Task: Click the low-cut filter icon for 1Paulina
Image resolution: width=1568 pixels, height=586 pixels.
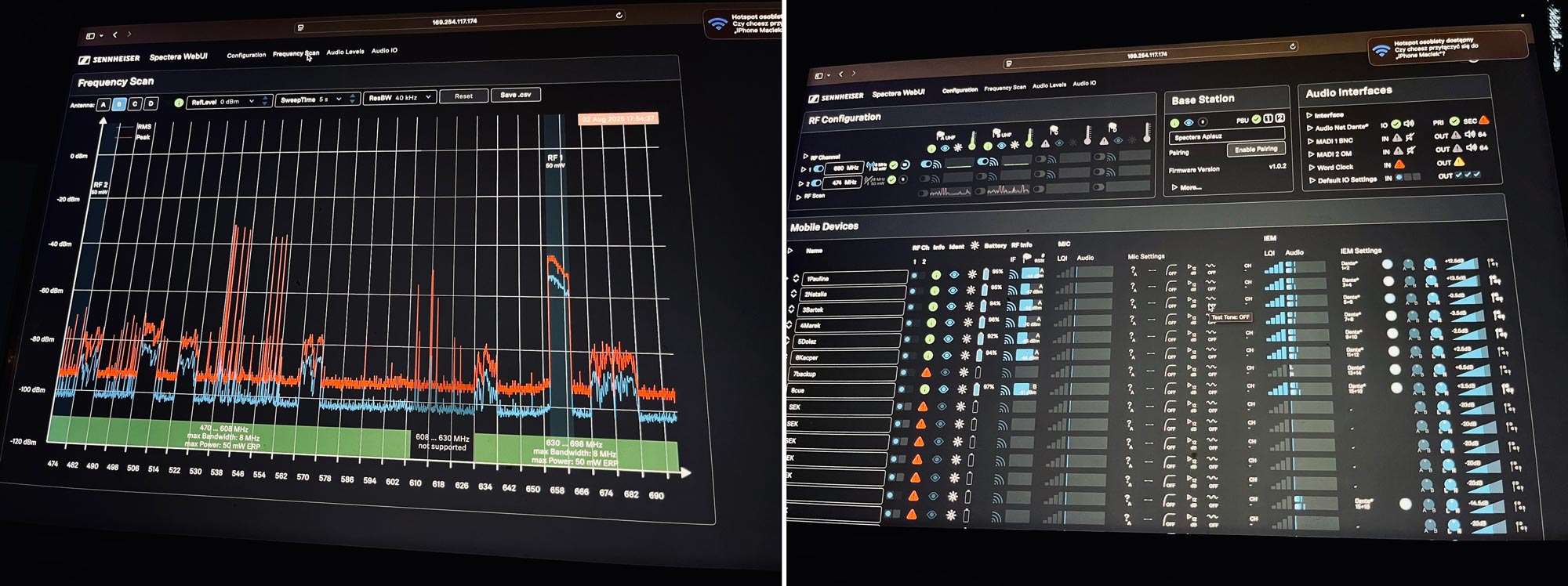Action: point(1171,272)
